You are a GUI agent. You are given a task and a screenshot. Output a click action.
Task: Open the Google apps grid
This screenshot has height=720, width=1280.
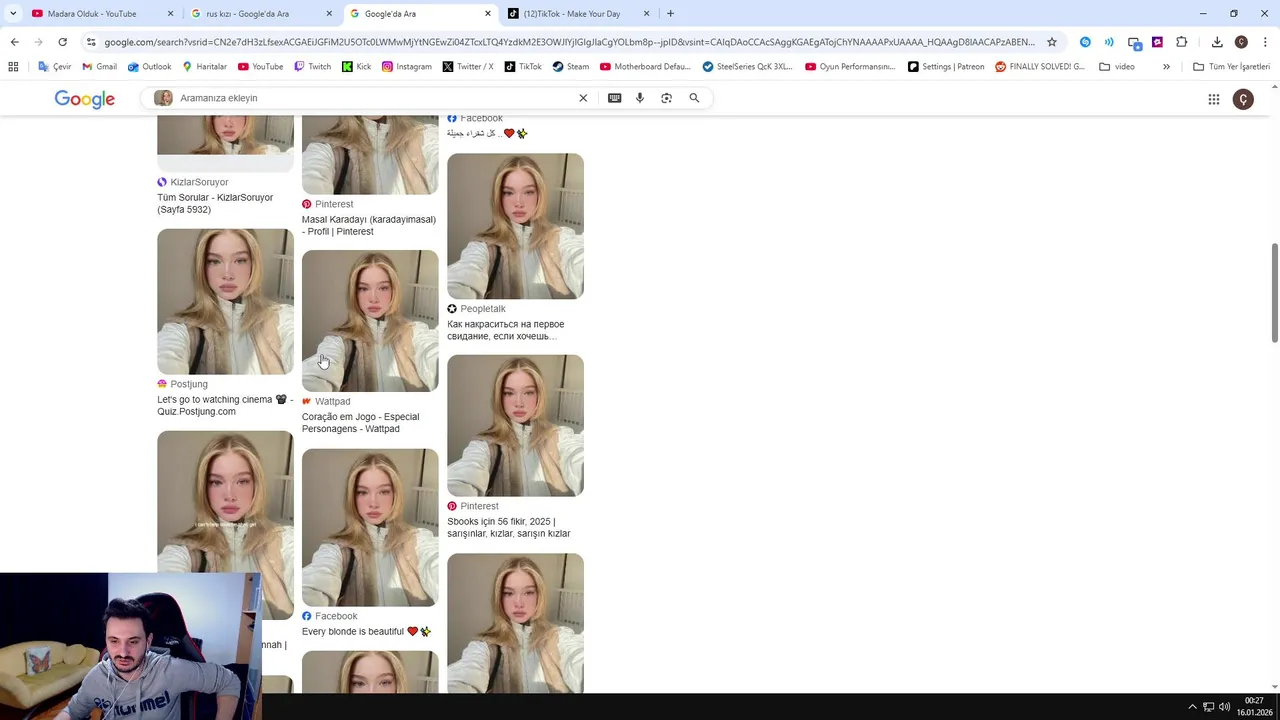tap(1213, 99)
